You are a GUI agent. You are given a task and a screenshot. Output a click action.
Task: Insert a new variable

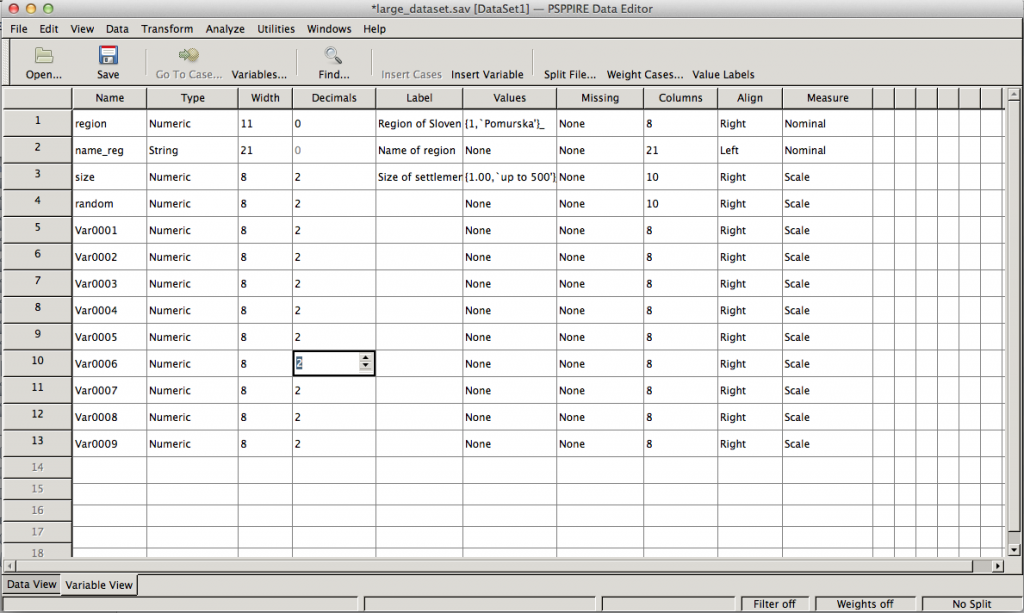pyautogui.click(x=487, y=74)
